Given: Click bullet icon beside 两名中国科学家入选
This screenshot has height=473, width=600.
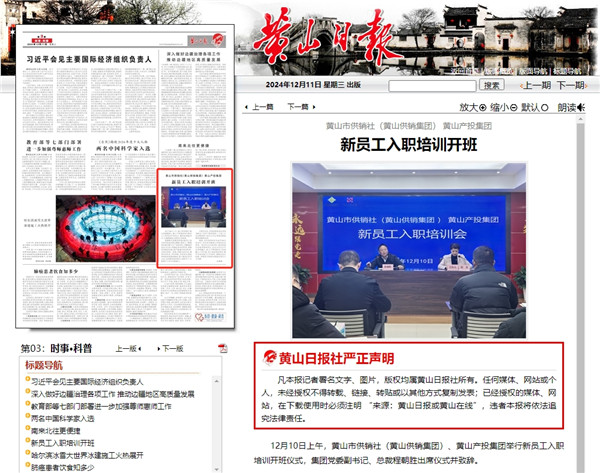Looking at the screenshot, I should 28,416.
